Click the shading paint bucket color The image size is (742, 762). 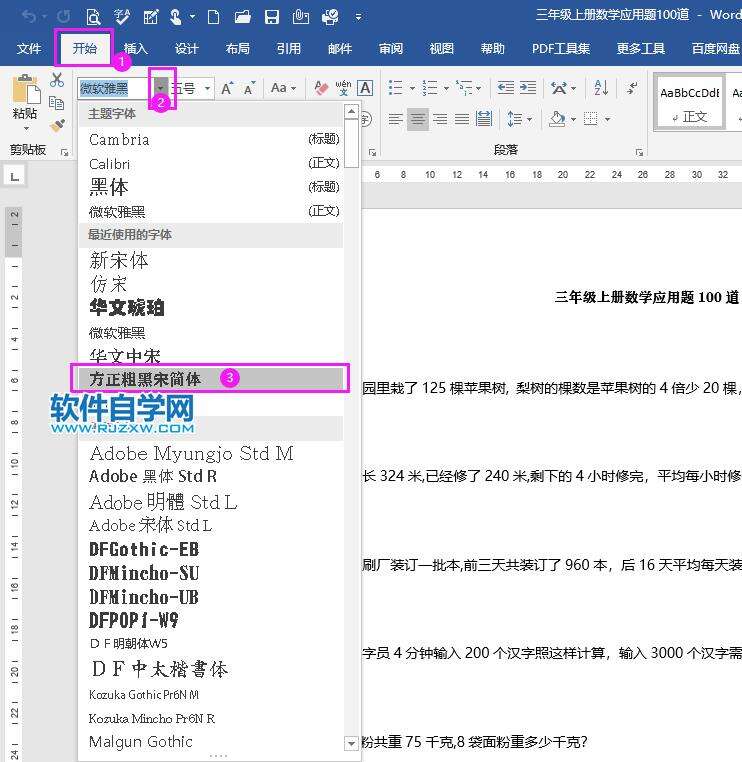(557, 119)
